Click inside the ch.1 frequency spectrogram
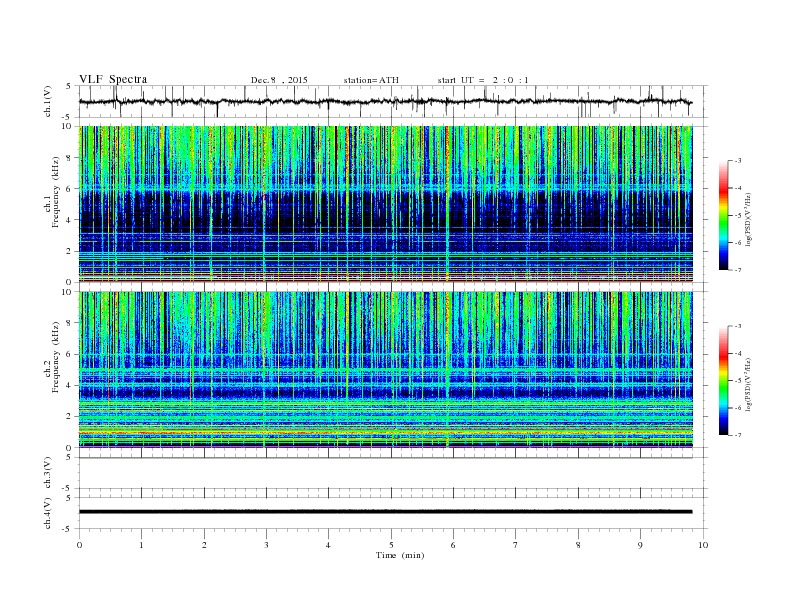 click(385, 204)
